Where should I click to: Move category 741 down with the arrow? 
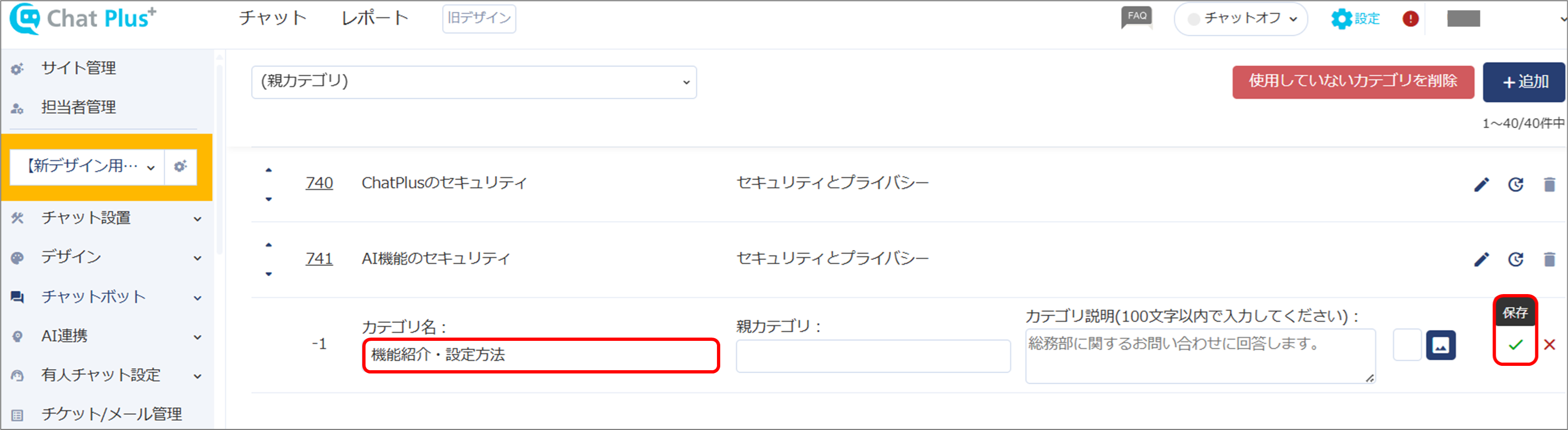pyautogui.click(x=268, y=274)
